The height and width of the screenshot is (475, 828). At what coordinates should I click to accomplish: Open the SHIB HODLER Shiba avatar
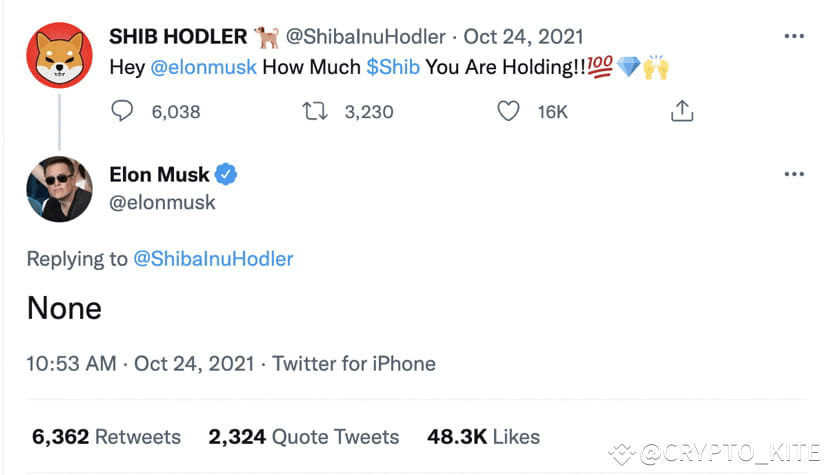[59, 55]
